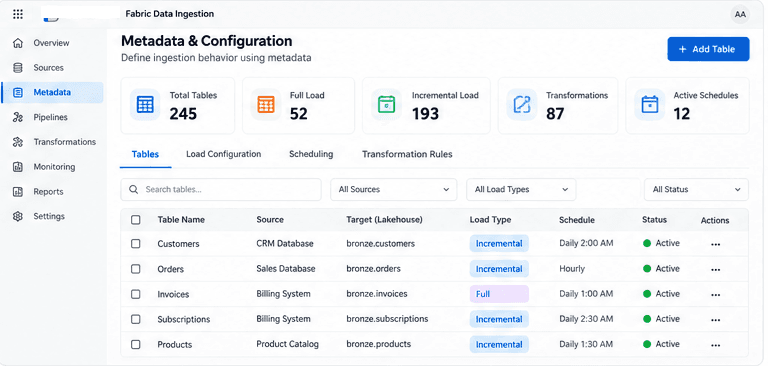768x366 pixels.
Task: Click the 'Hourly' schedule cell
Action: pyautogui.click(x=572, y=269)
